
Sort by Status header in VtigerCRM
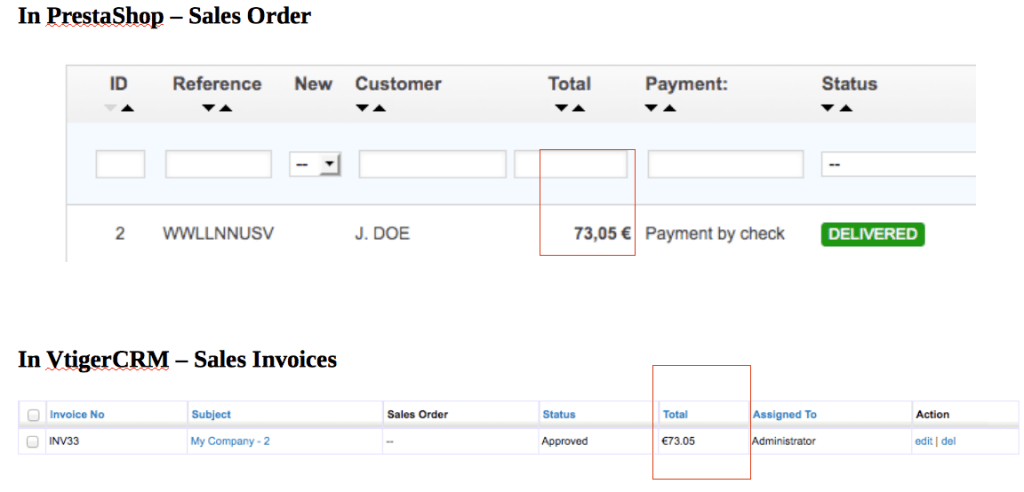(559, 414)
